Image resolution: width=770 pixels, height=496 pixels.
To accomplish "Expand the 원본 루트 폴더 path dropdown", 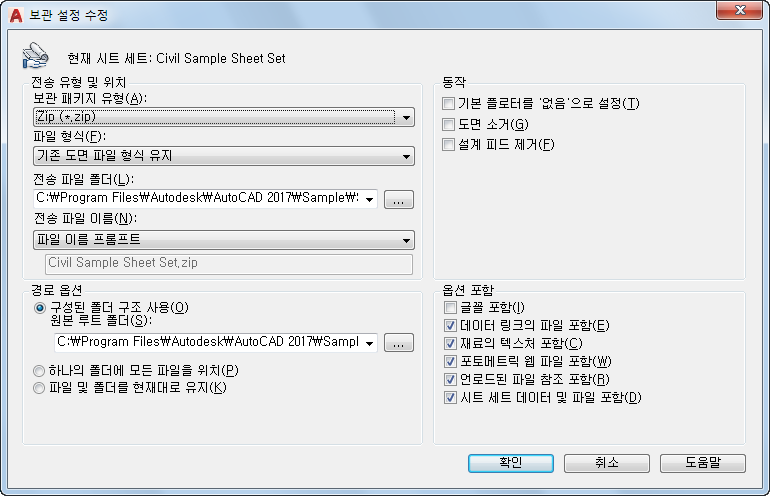I will 369,343.
